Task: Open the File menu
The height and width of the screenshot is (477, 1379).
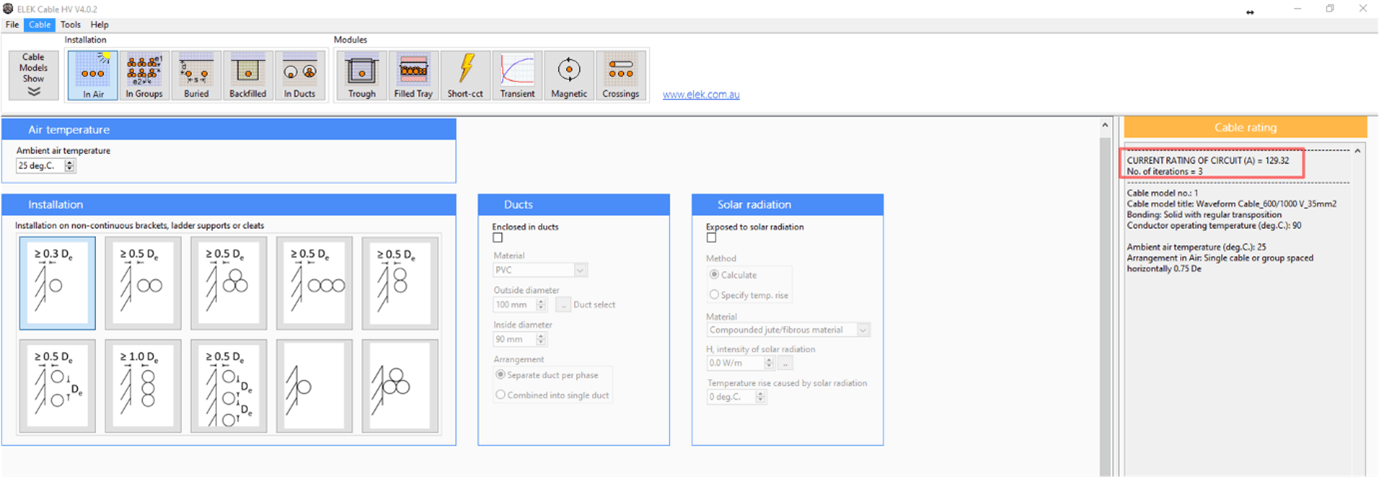Action: point(12,24)
